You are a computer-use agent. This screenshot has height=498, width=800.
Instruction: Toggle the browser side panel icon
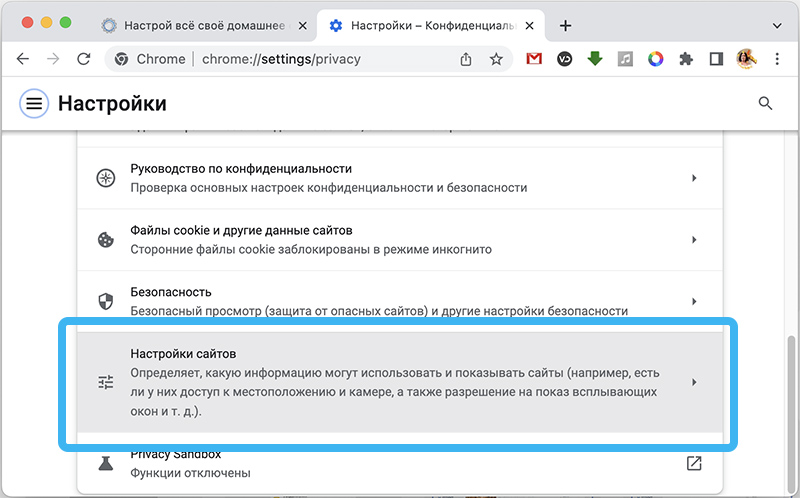[716, 59]
